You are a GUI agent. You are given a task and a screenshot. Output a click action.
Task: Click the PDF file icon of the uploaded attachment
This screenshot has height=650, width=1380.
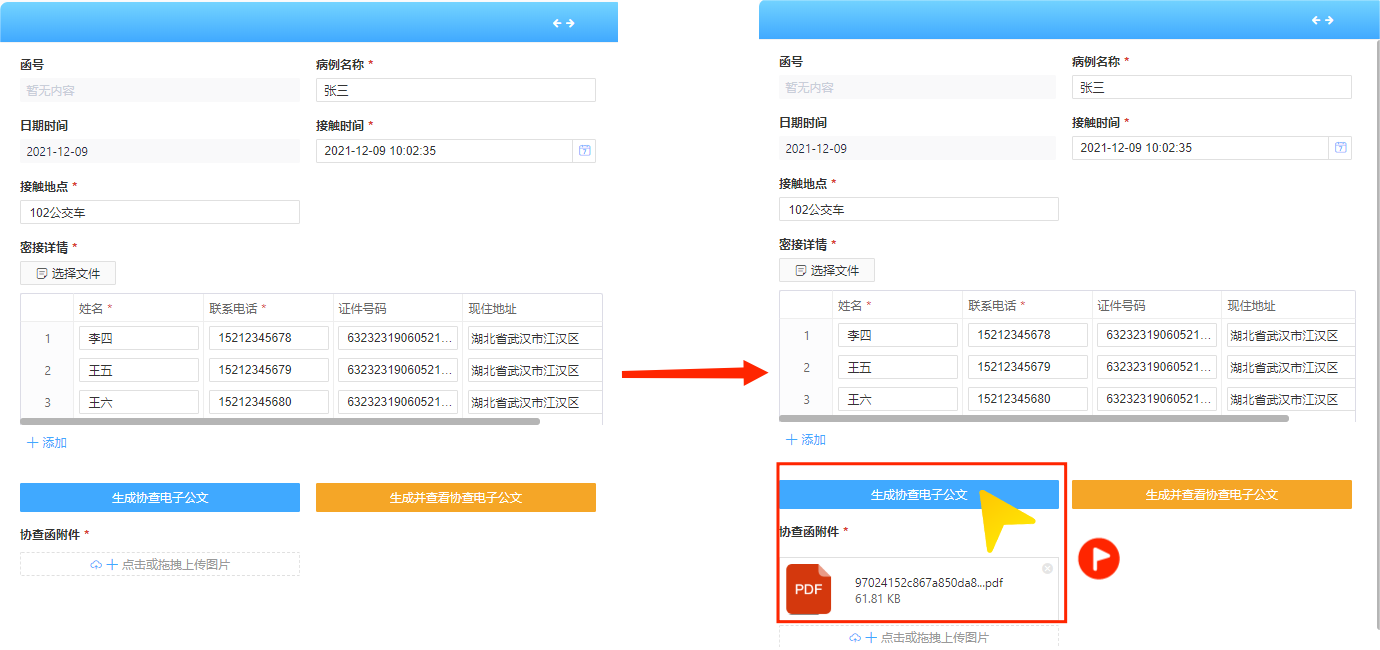tap(809, 589)
